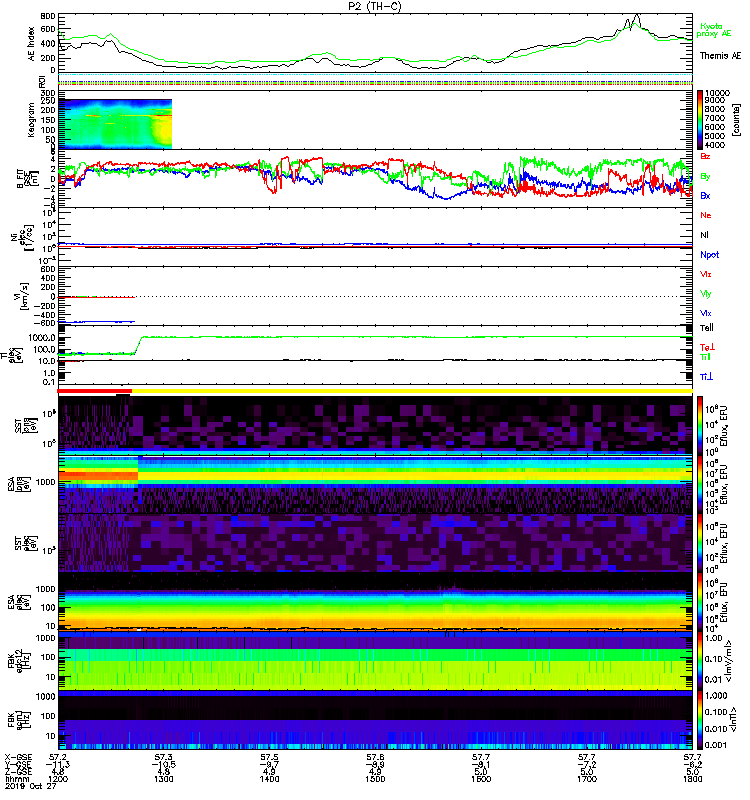The width and height of the screenshot is (750, 800).
Task: Click the "hhmm" axis row label
Action: coord(16,779)
